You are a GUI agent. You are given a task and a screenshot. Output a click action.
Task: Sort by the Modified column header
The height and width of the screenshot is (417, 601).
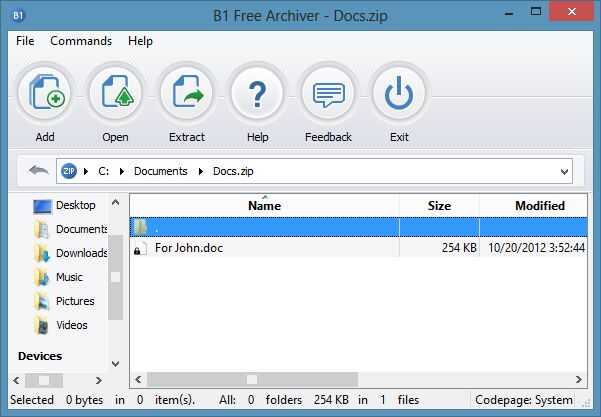(533, 206)
